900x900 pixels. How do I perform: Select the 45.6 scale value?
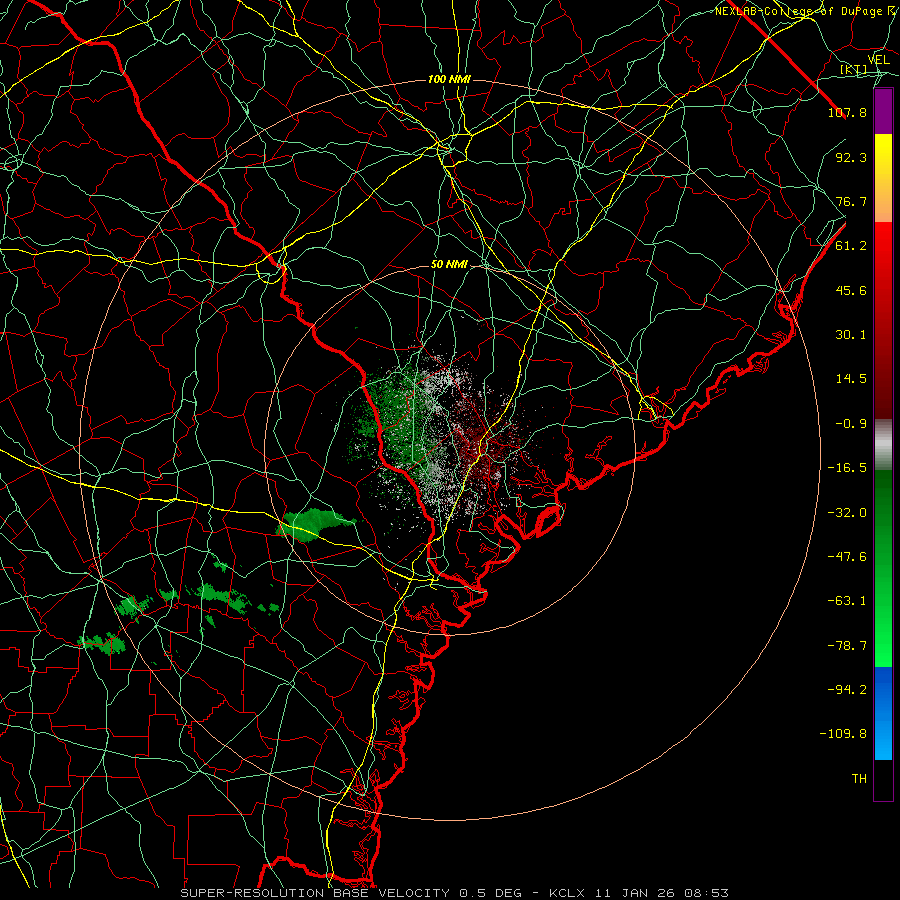pos(851,290)
